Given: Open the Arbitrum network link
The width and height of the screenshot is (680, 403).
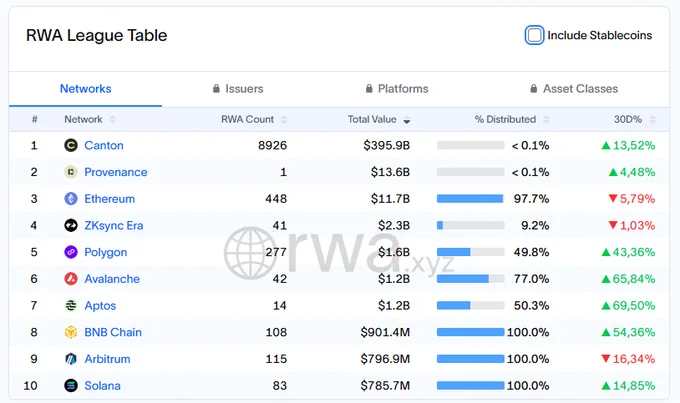Looking at the screenshot, I should pyautogui.click(x=107, y=359).
